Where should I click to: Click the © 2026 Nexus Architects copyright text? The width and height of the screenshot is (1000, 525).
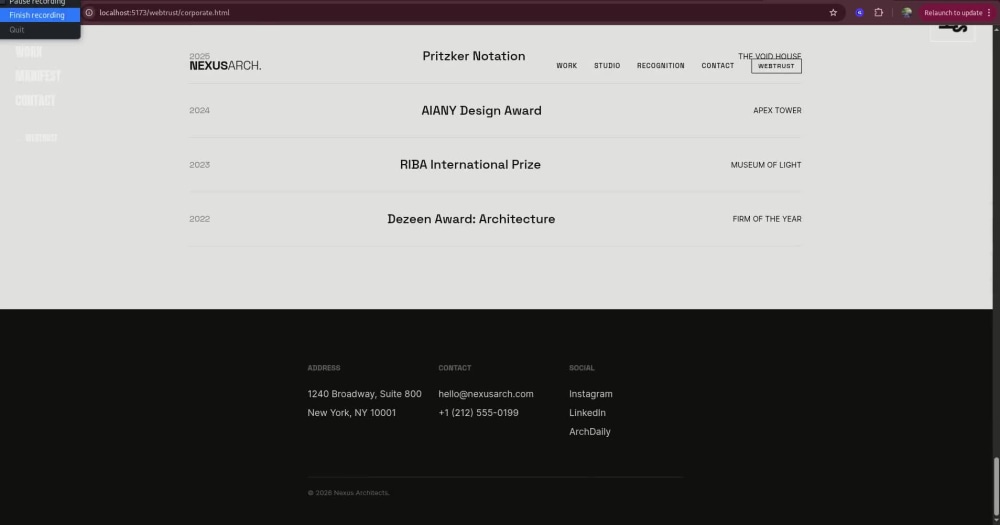tap(348, 492)
